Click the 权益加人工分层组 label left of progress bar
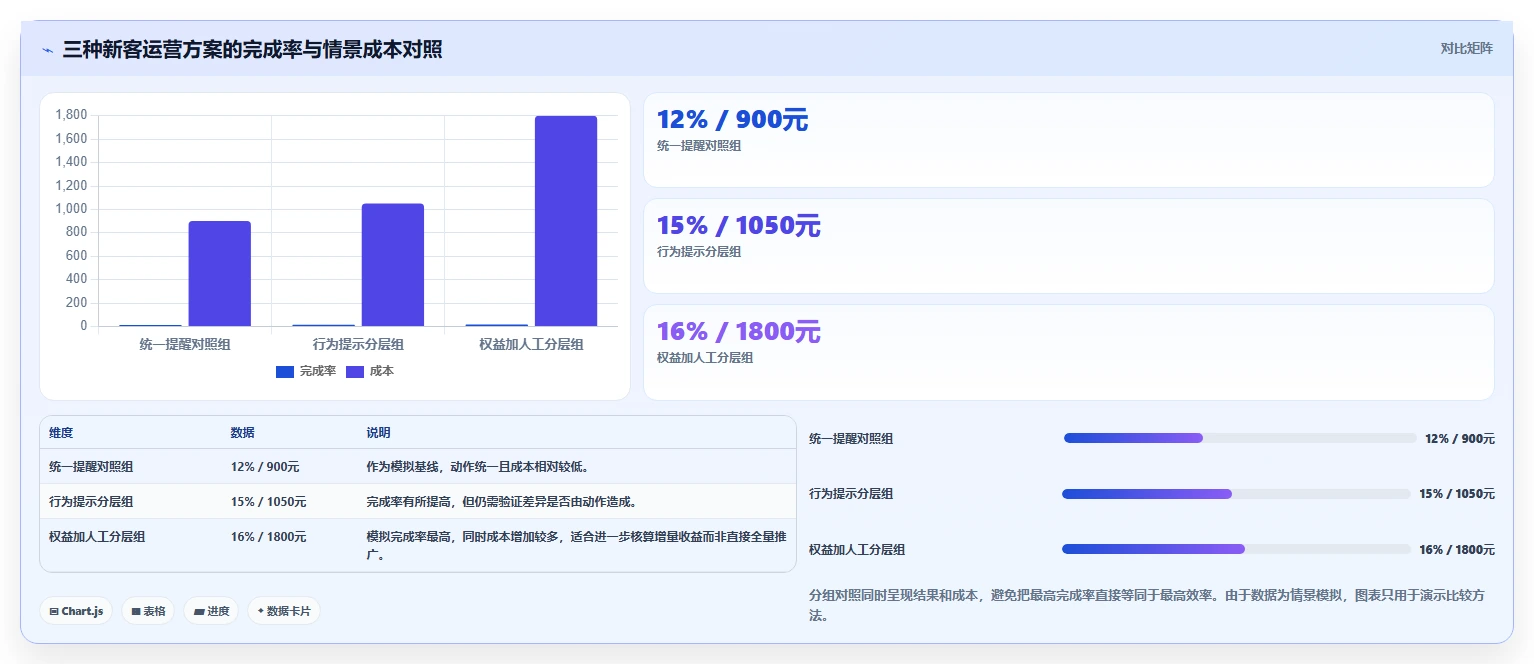1534x664 pixels. 857,550
